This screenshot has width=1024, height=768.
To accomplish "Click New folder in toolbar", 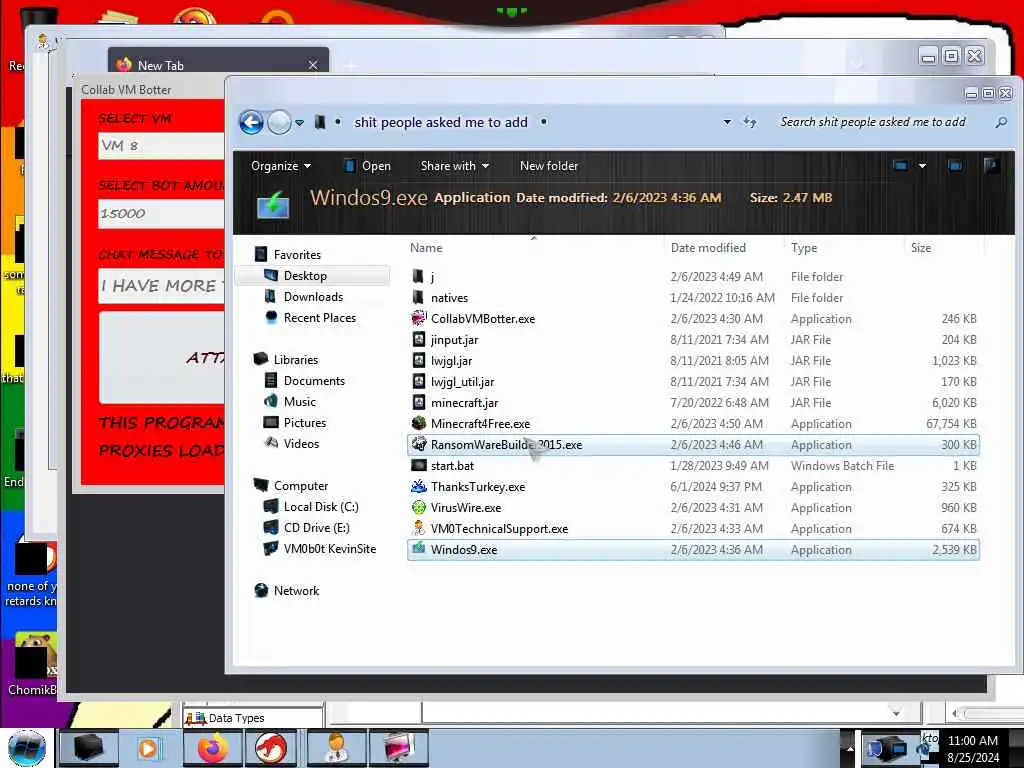I will pyautogui.click(x=549, y=166).
